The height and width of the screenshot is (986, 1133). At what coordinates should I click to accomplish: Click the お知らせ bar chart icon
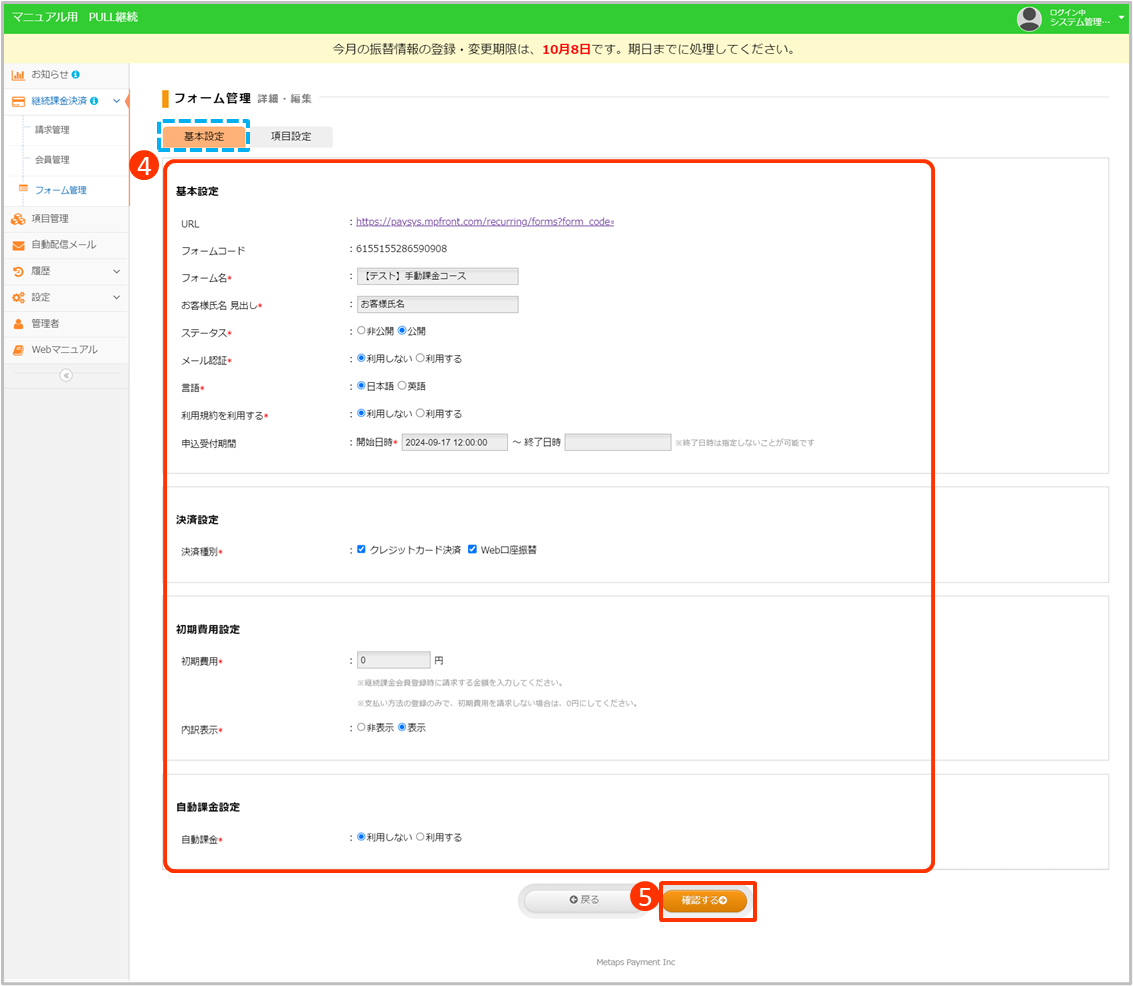tap(18, 75)
